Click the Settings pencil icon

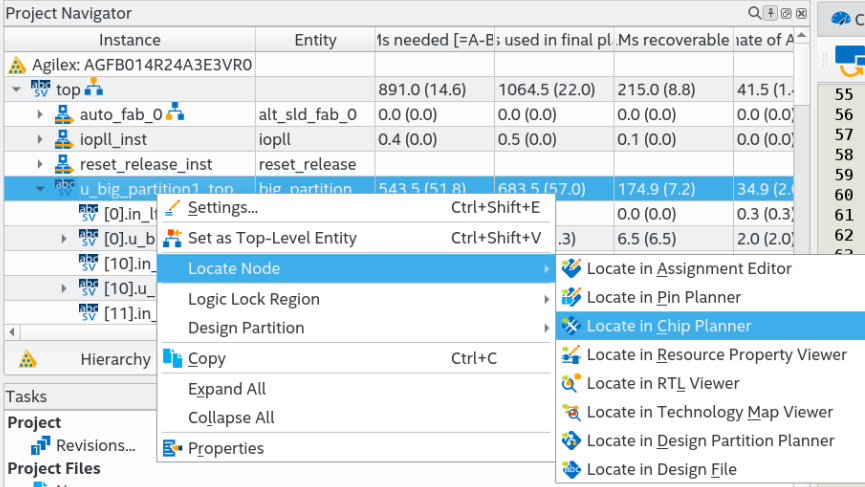(172, 208)
